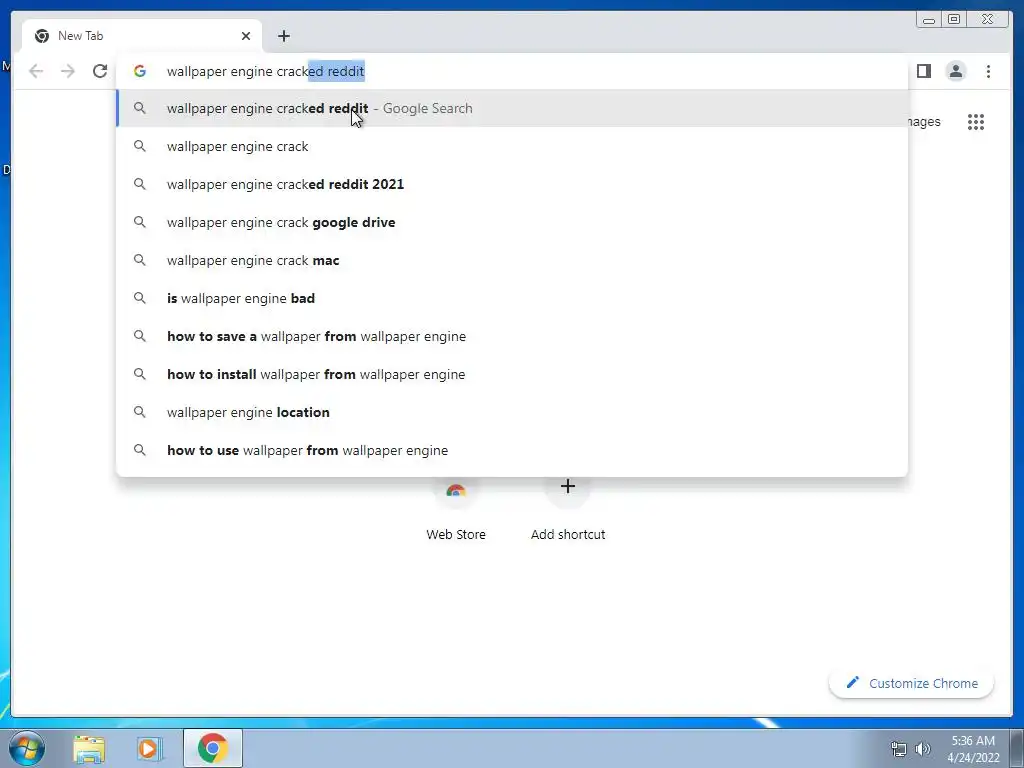Restore down the Chrome window

pyautogui.click(x=954, y=20)
